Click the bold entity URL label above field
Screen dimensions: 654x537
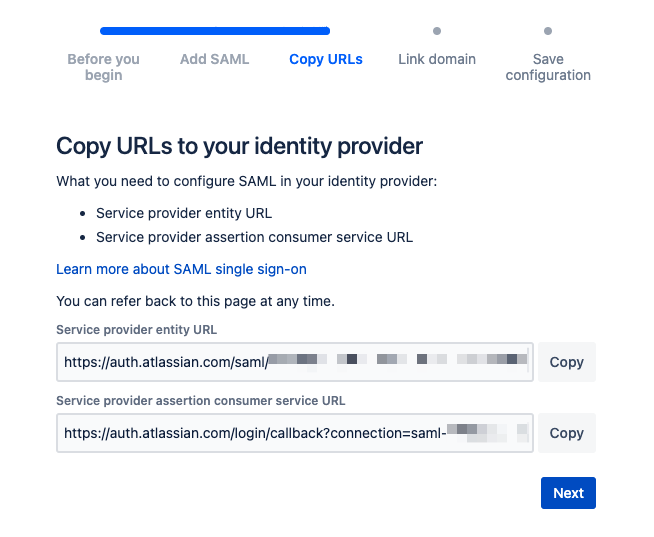[136, 329]
